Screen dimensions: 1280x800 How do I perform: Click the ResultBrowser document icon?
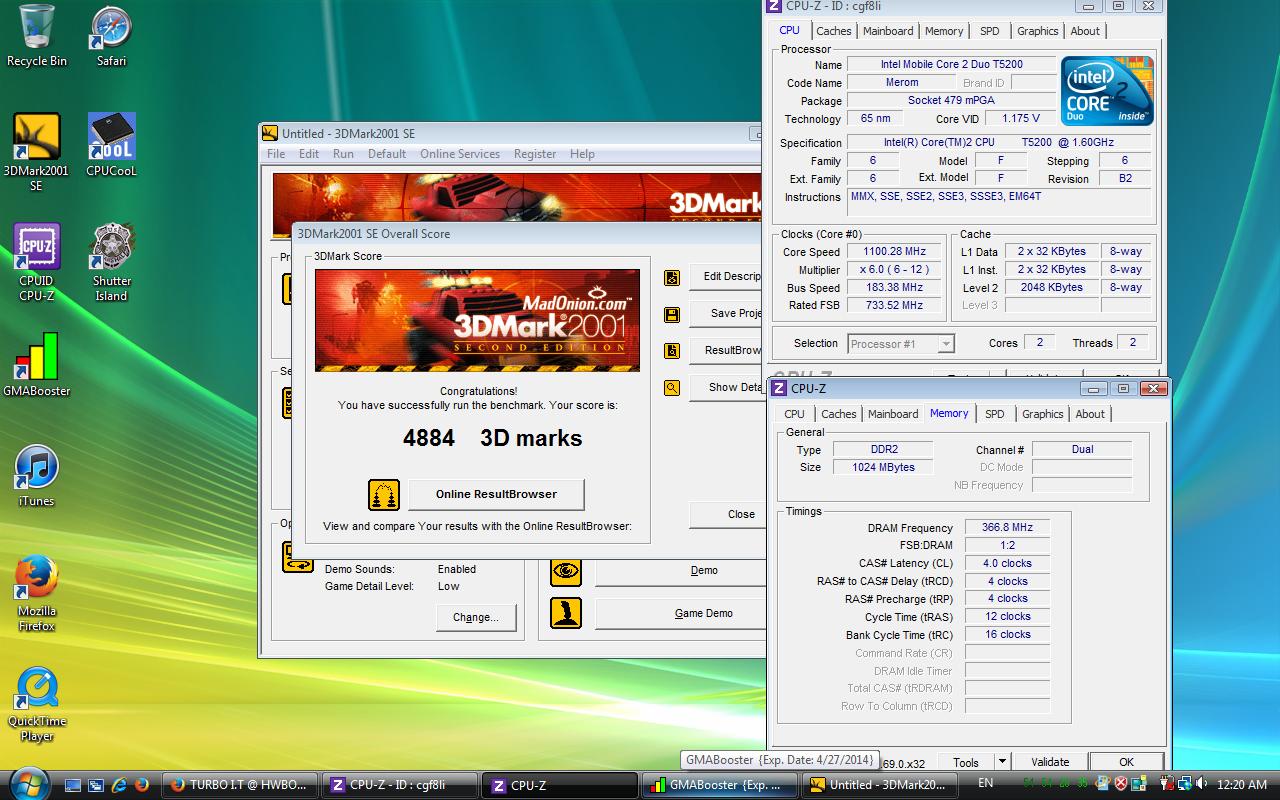coord(672,351)
